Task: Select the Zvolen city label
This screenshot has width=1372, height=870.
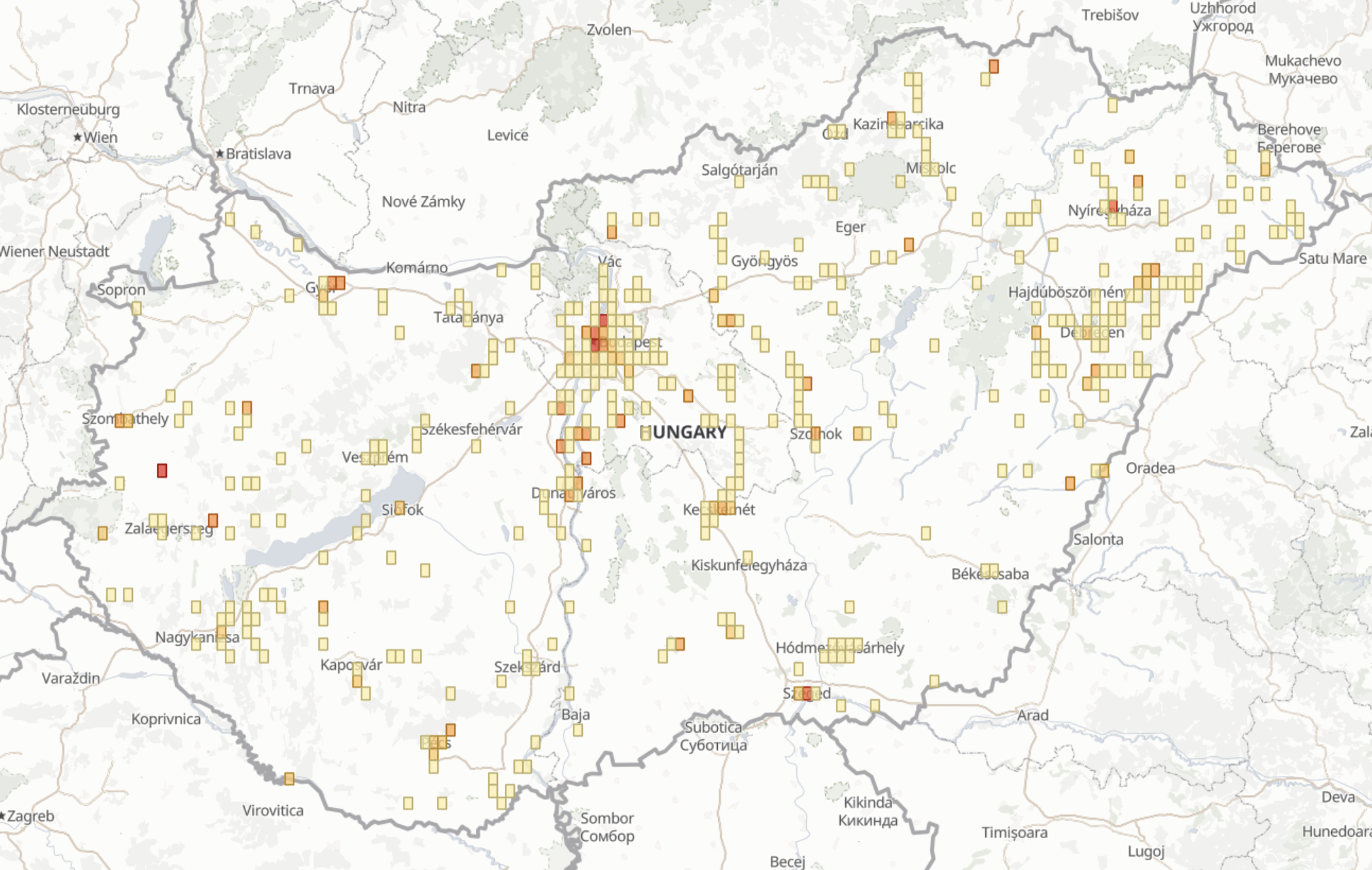Action: (609, 30)
